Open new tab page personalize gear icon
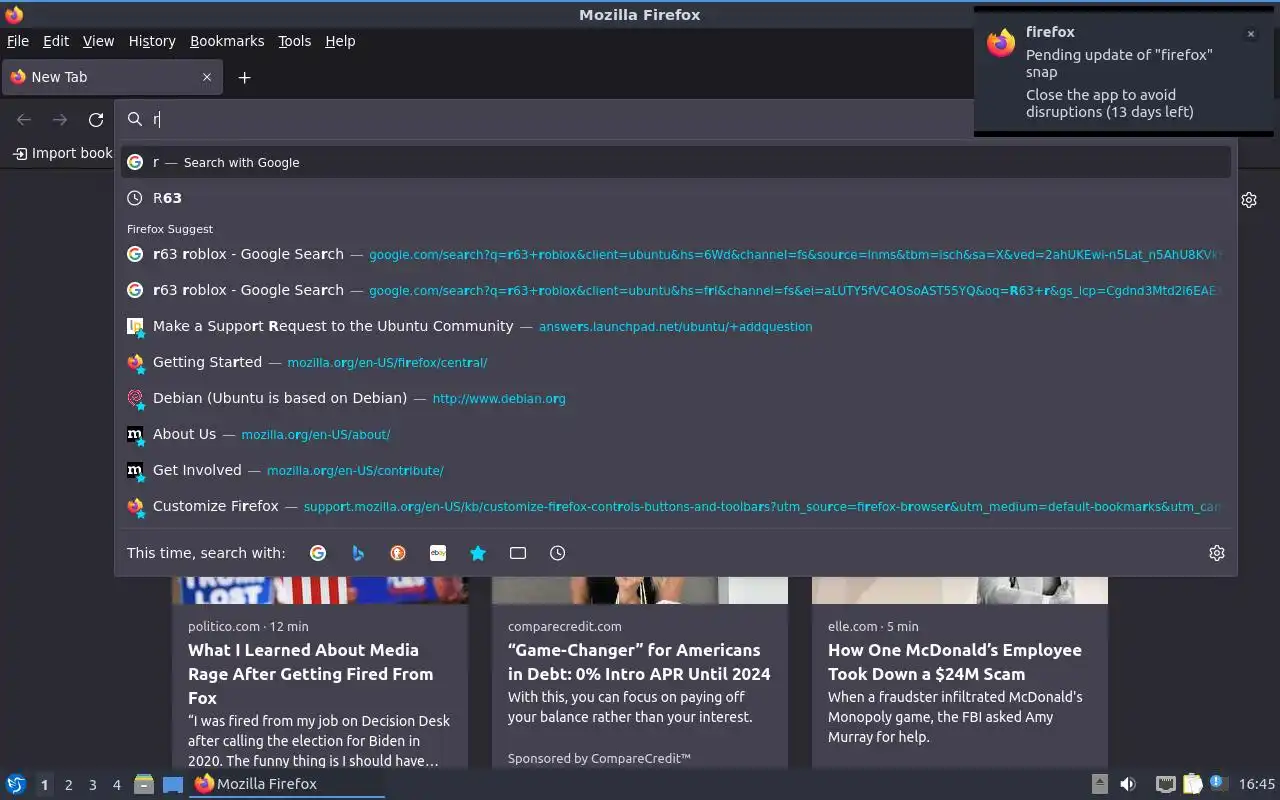Viewport: 1280px width, 800px height. point(1249,200)
